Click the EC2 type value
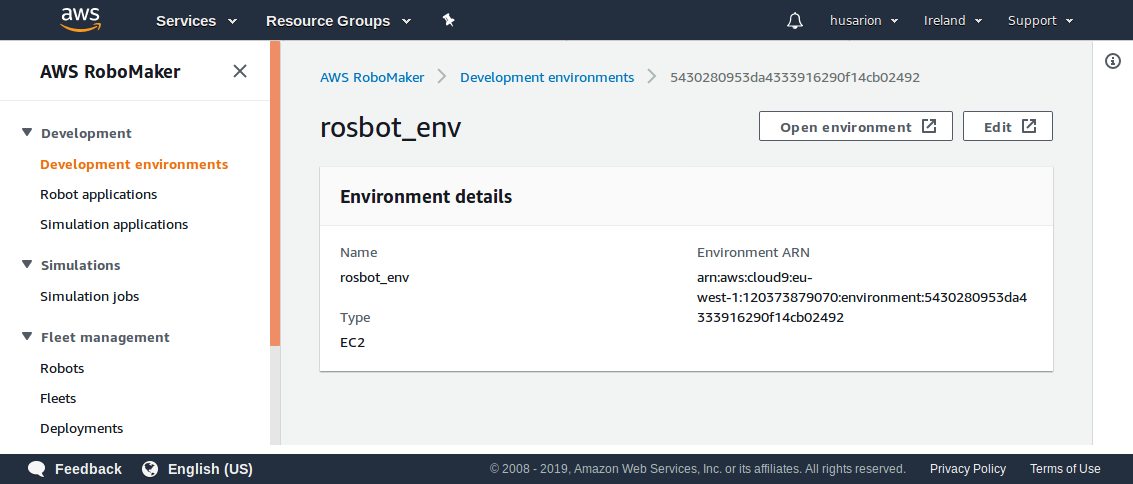This screenshot has width=1133, height=484. tap(353, 342)
